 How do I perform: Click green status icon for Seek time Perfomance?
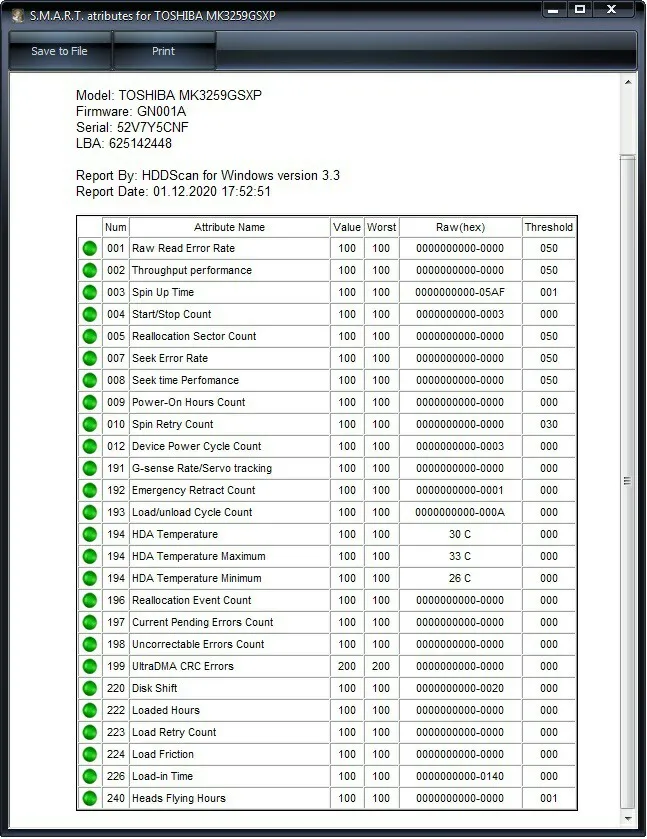(x=90, y=380)
